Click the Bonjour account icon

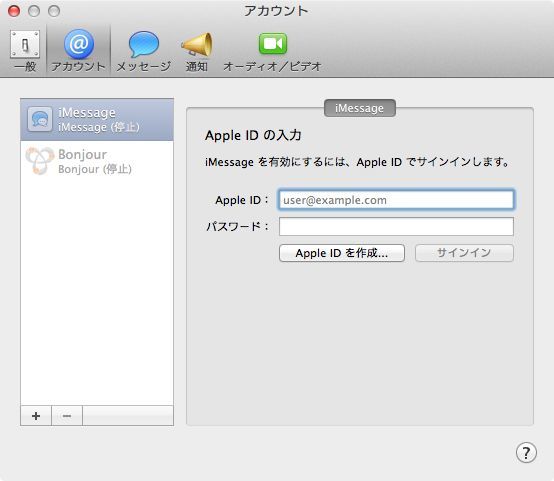pos(40,161)
